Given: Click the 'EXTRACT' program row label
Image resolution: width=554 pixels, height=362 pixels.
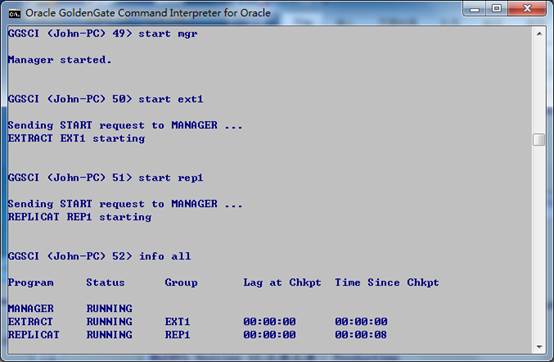Looking at the screenshot, I should tap(30, 321).
